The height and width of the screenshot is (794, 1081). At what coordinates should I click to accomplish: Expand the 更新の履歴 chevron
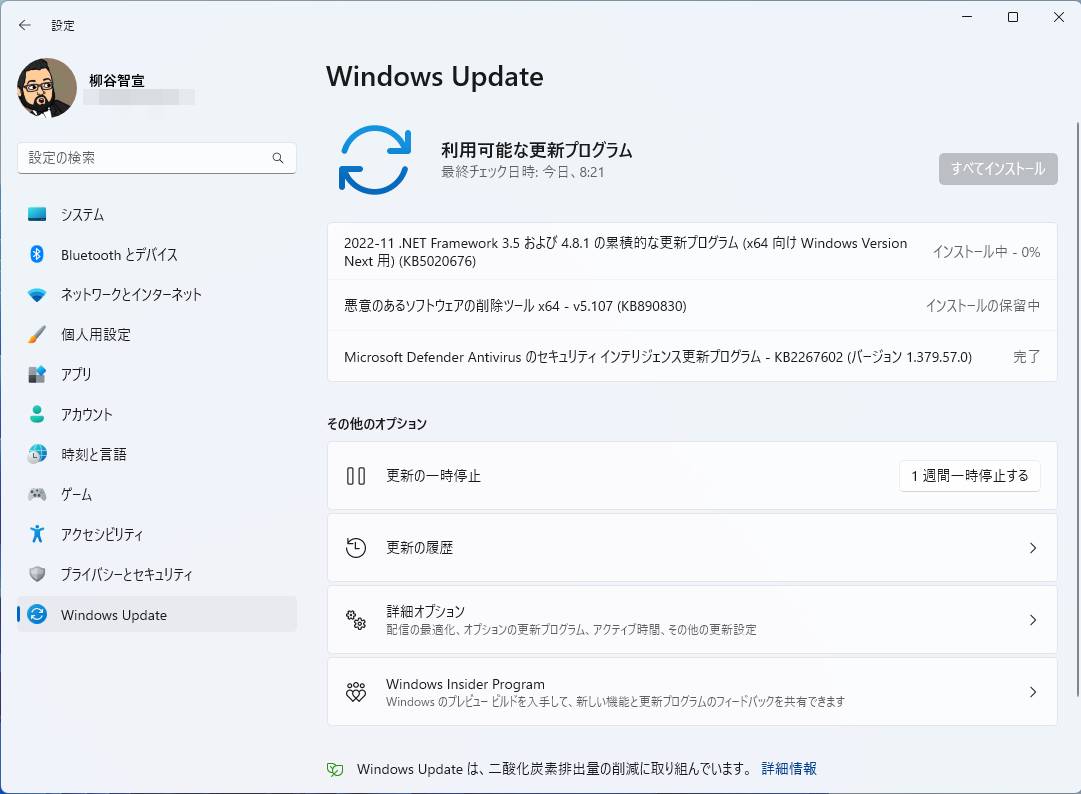coord(1033,548)
